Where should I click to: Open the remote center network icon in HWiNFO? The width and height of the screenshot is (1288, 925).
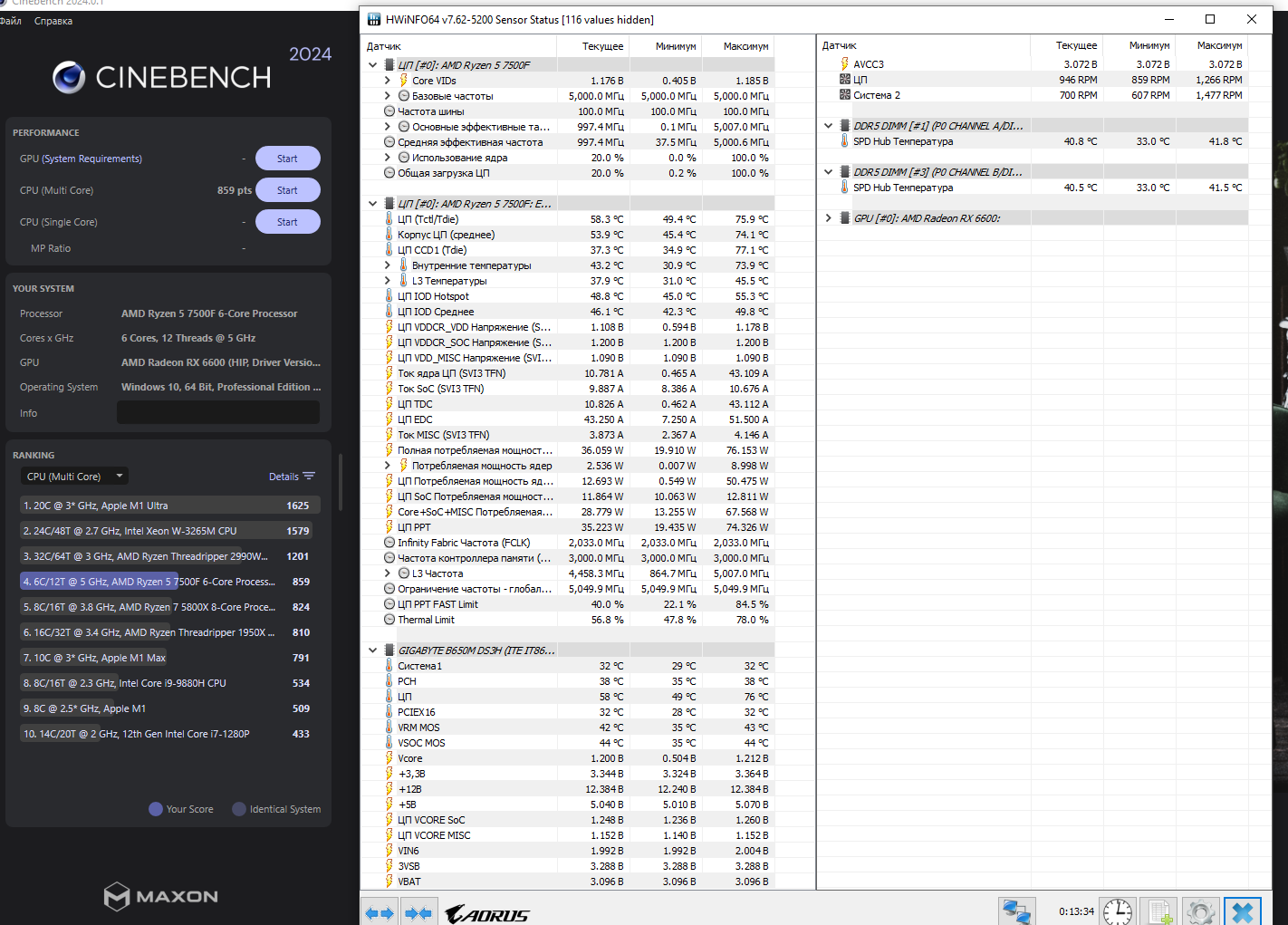[x=1016, y=911]
